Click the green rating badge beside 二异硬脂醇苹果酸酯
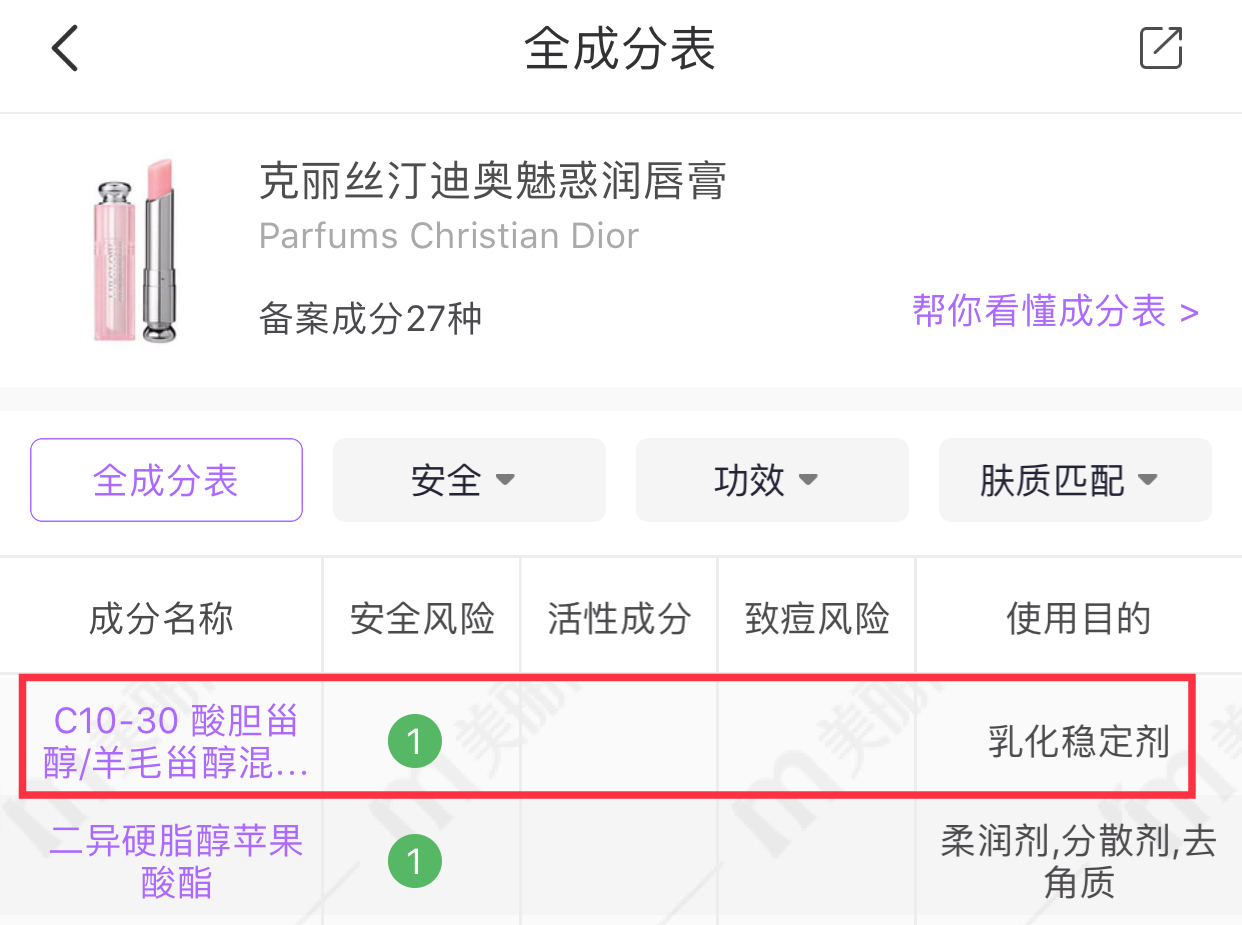 coord(414,860)
